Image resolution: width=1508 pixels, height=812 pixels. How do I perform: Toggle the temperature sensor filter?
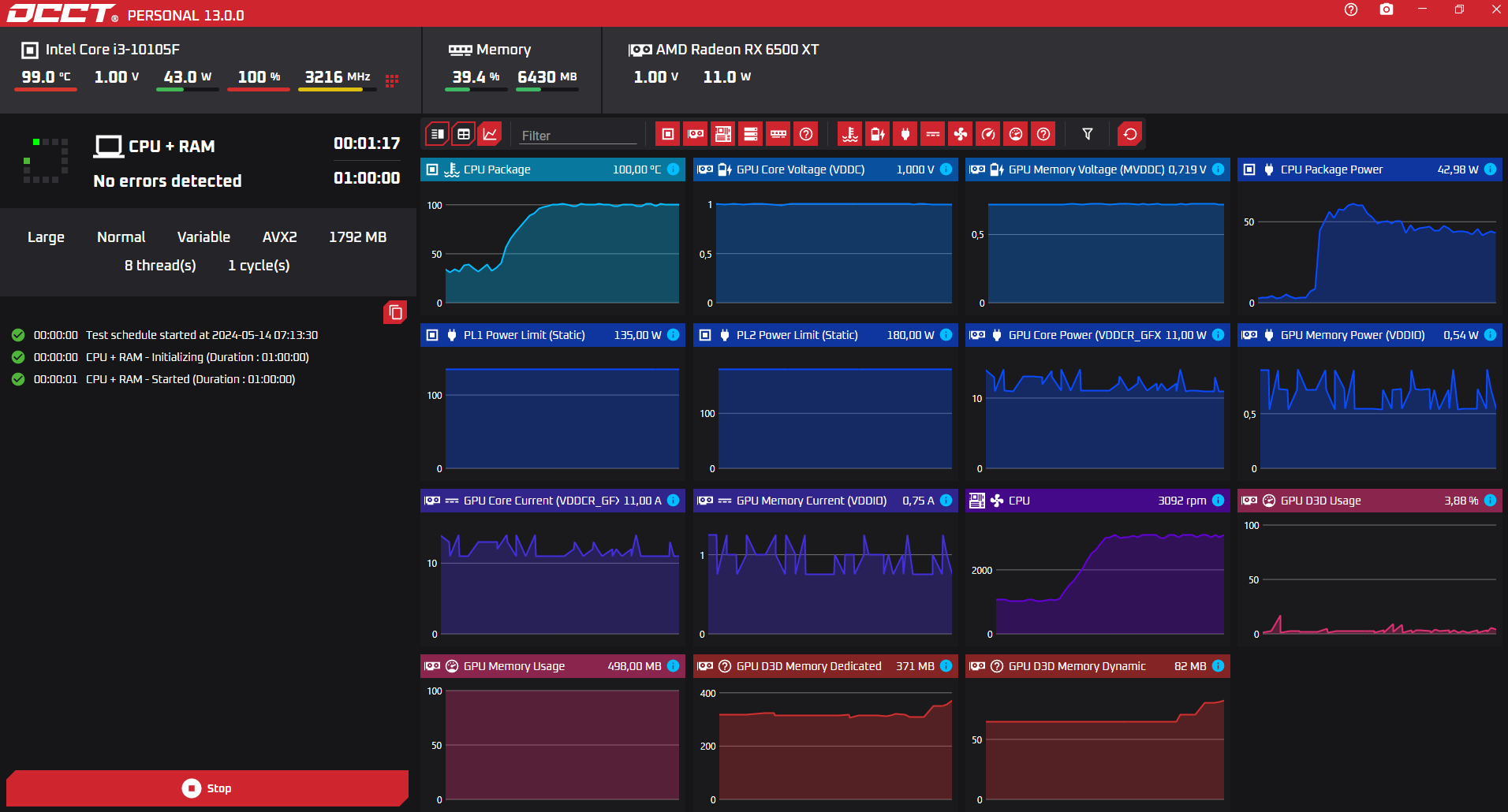coord(850,134)
